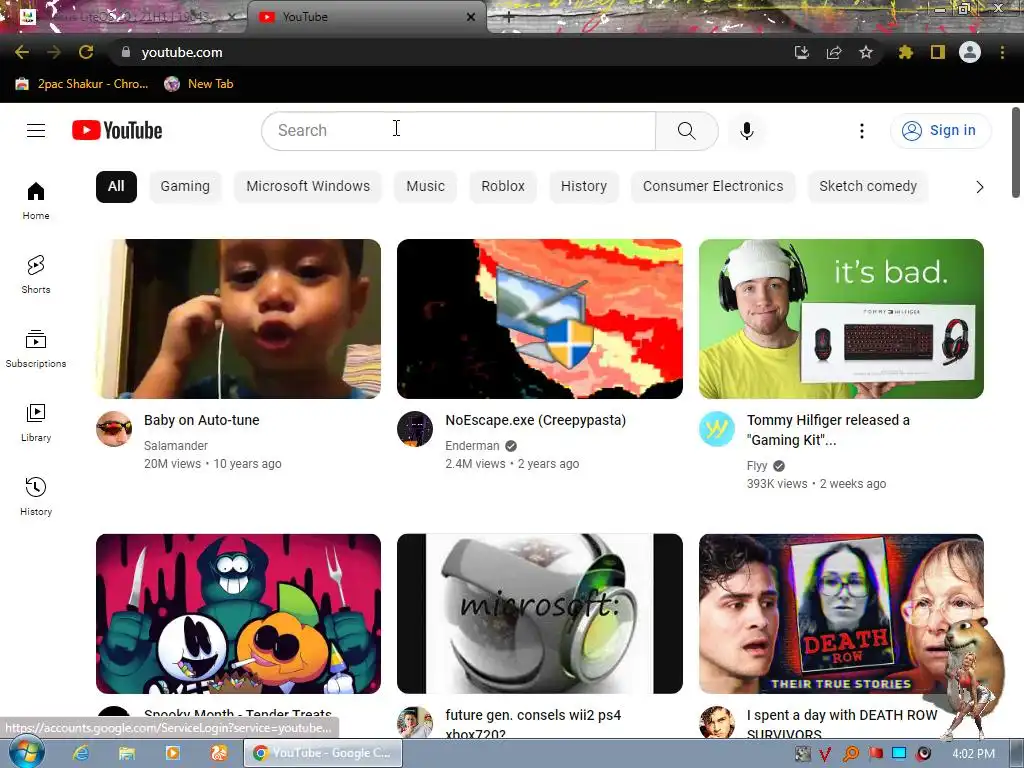This screenshot has width=1024, height=768.
Task: Open the Baby on Auto-tune video title
Action: (202, 420)
